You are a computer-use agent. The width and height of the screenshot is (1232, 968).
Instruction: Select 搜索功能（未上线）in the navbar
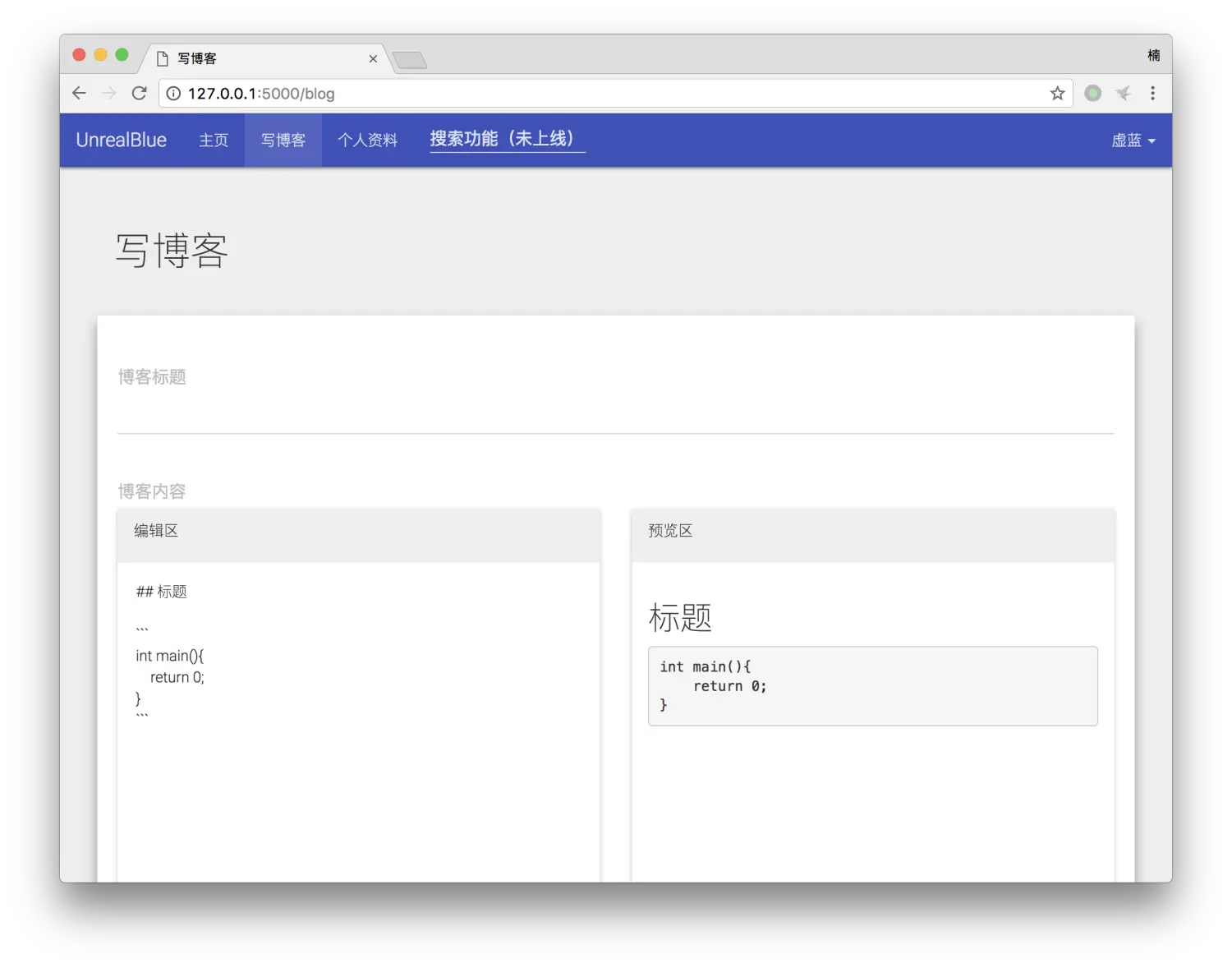point(507,139)
